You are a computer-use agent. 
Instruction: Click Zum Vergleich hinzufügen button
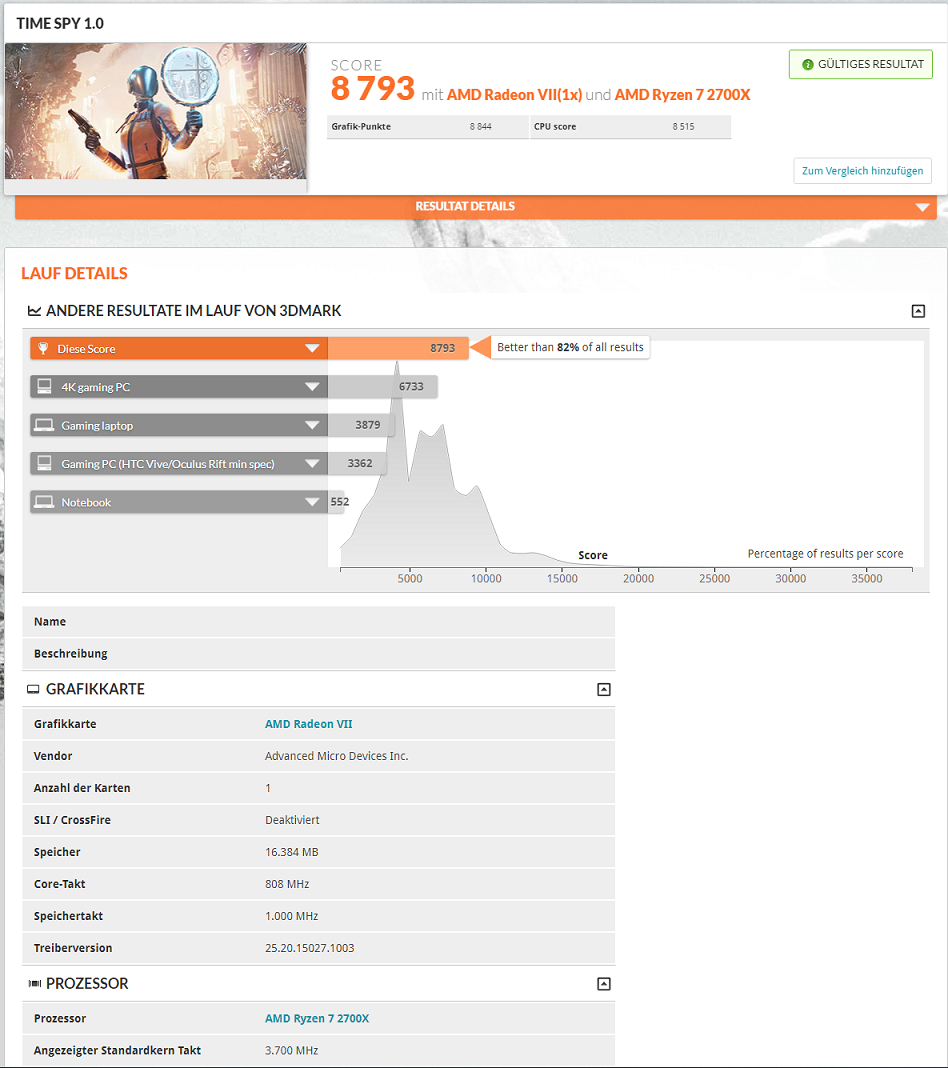pos(862,171)
